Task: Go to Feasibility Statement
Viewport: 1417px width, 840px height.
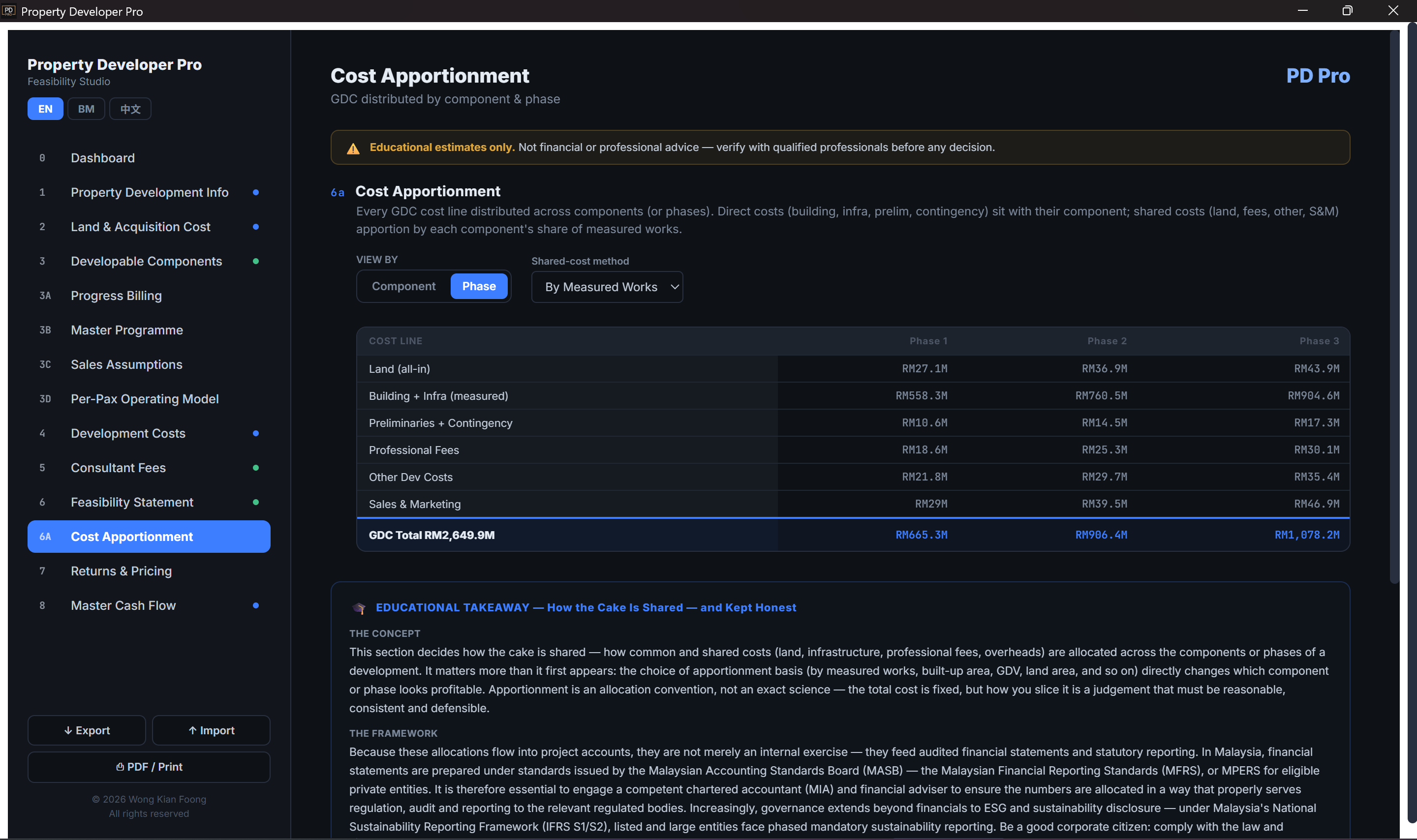Action: click(149, 503)
